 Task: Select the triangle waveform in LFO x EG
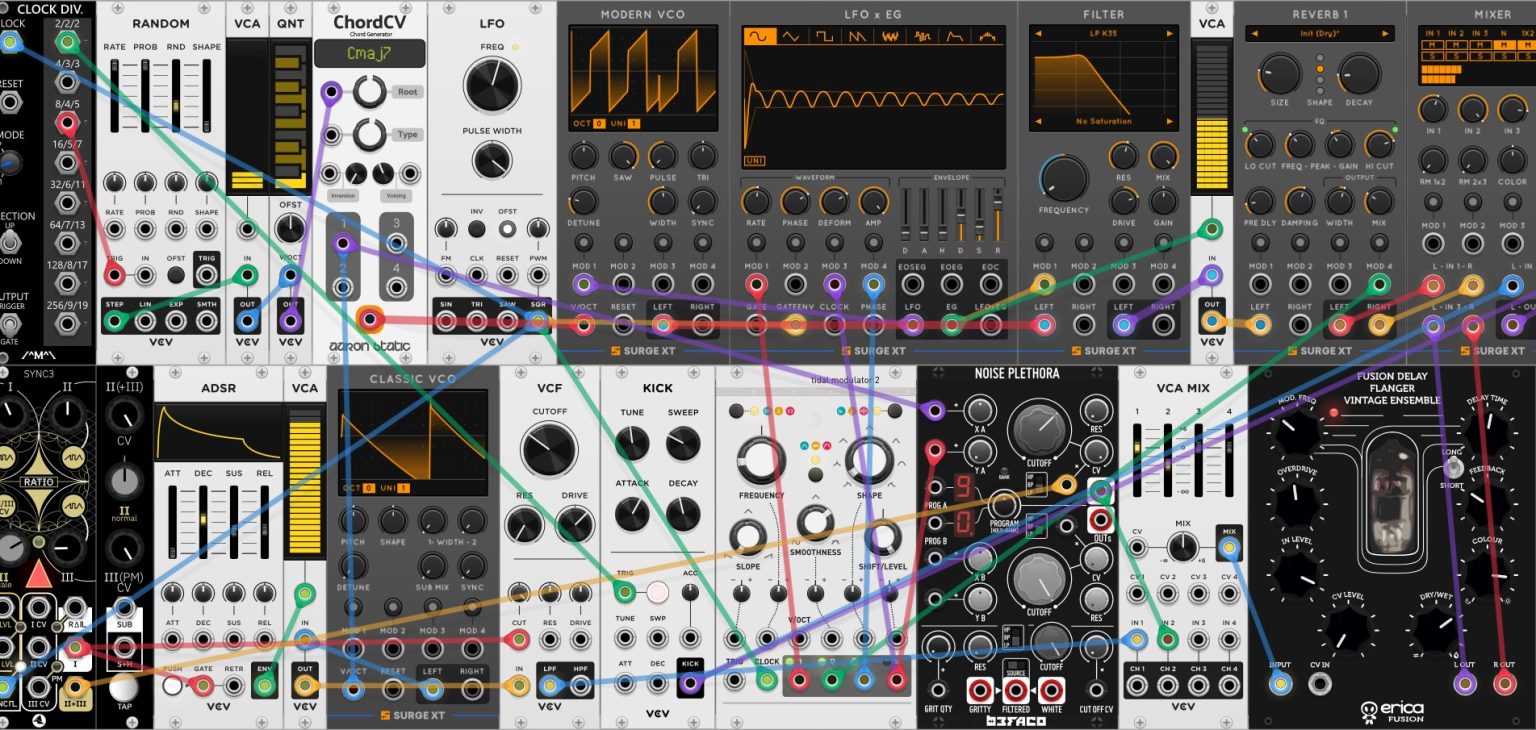coord(790,36)
